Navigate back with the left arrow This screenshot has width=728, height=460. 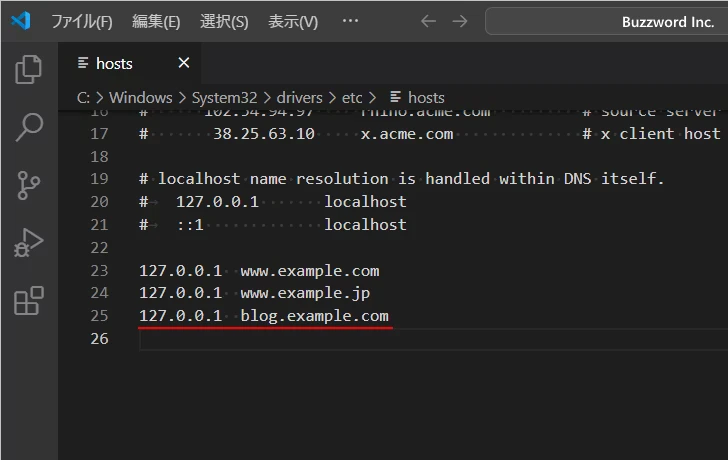427,21
